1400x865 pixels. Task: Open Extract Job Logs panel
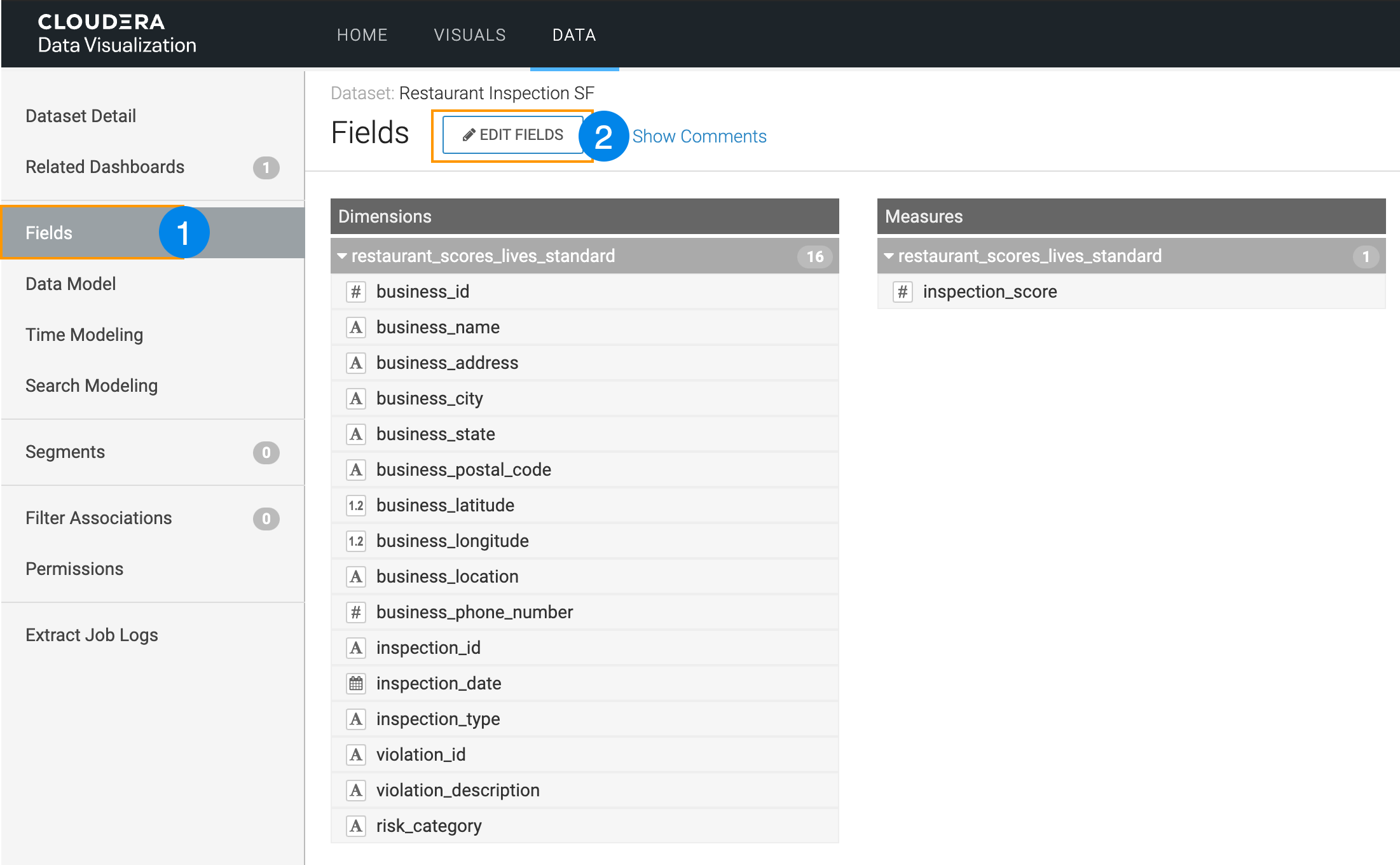(91, 635)
